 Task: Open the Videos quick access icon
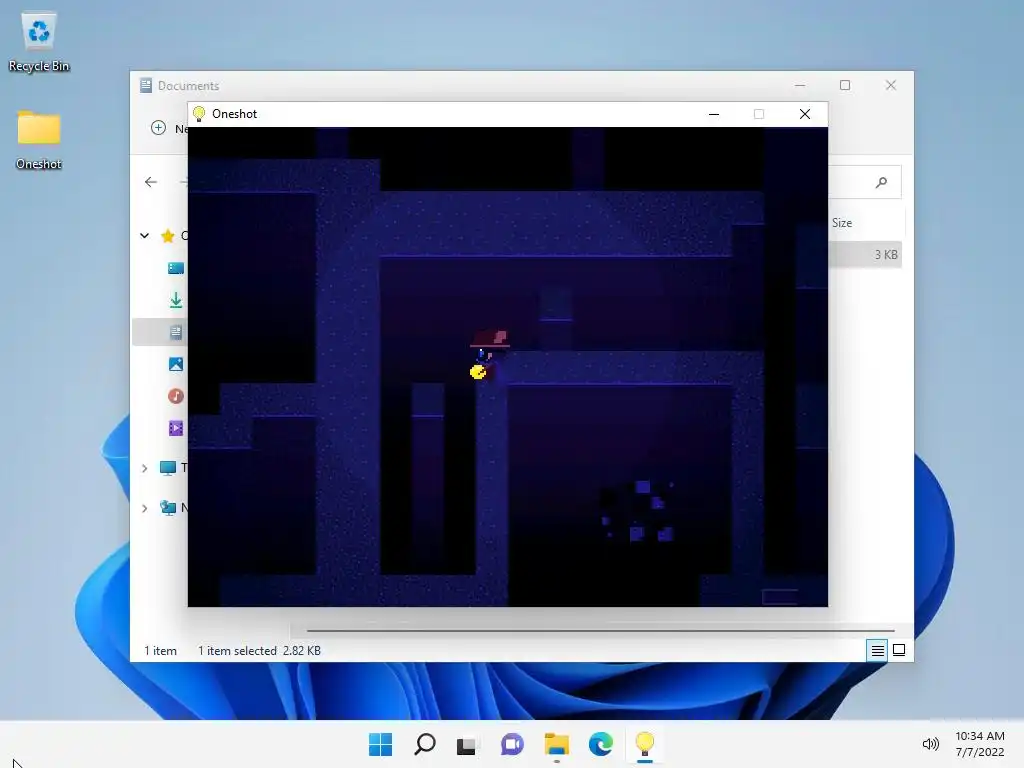pyautogui.click(x=176, y=428)
